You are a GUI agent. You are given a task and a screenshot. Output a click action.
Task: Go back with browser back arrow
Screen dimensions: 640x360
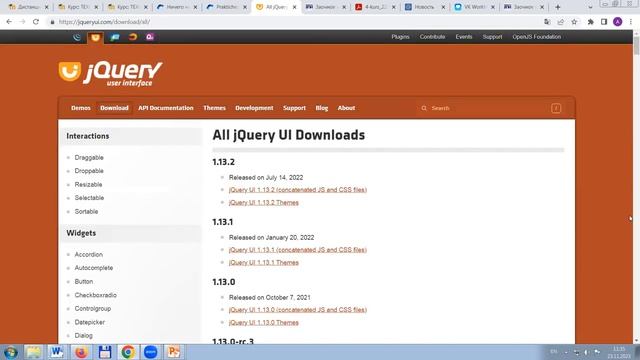click(9, 22)
